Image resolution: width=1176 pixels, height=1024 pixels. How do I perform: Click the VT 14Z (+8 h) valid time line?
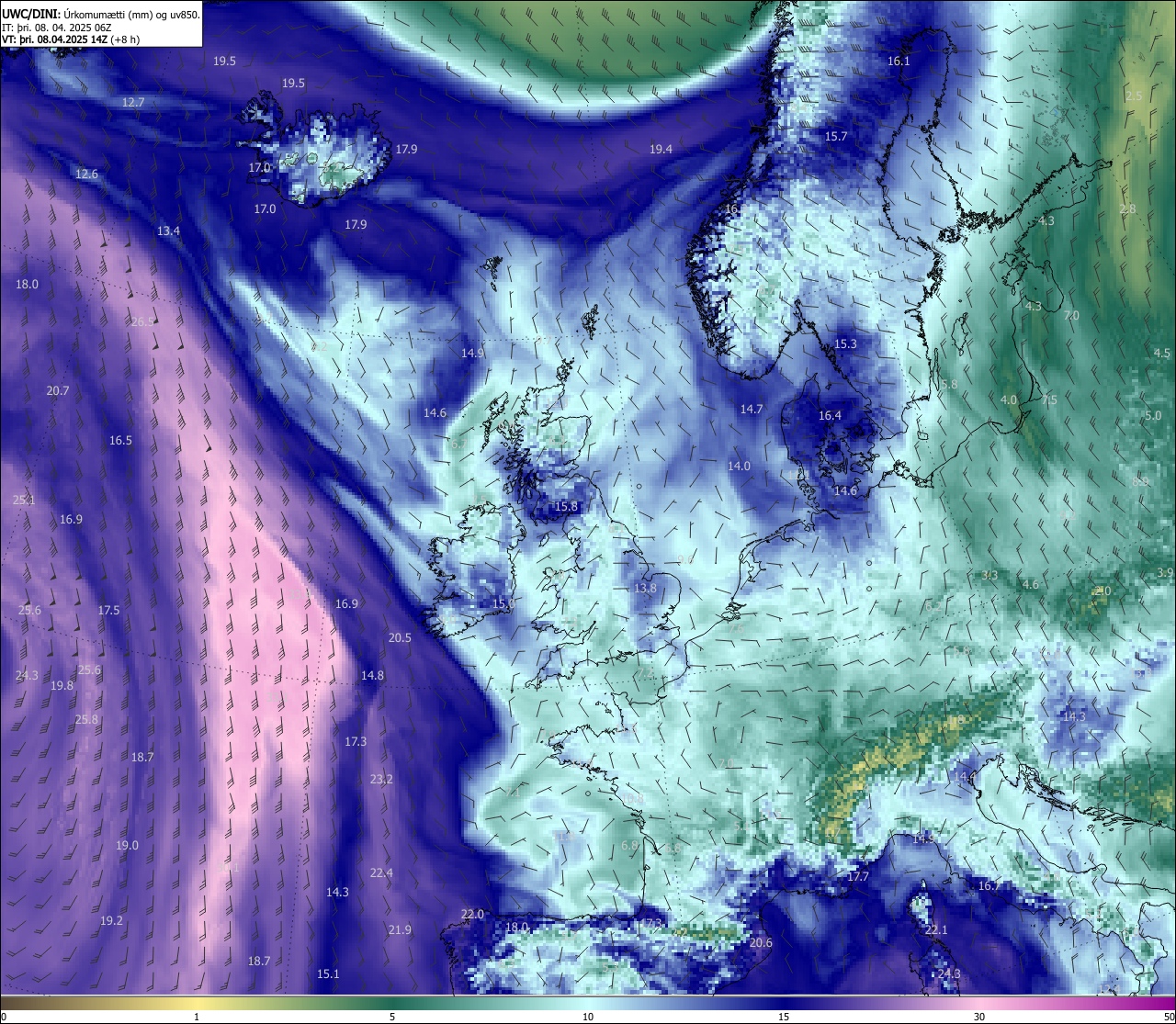point(71,39)
